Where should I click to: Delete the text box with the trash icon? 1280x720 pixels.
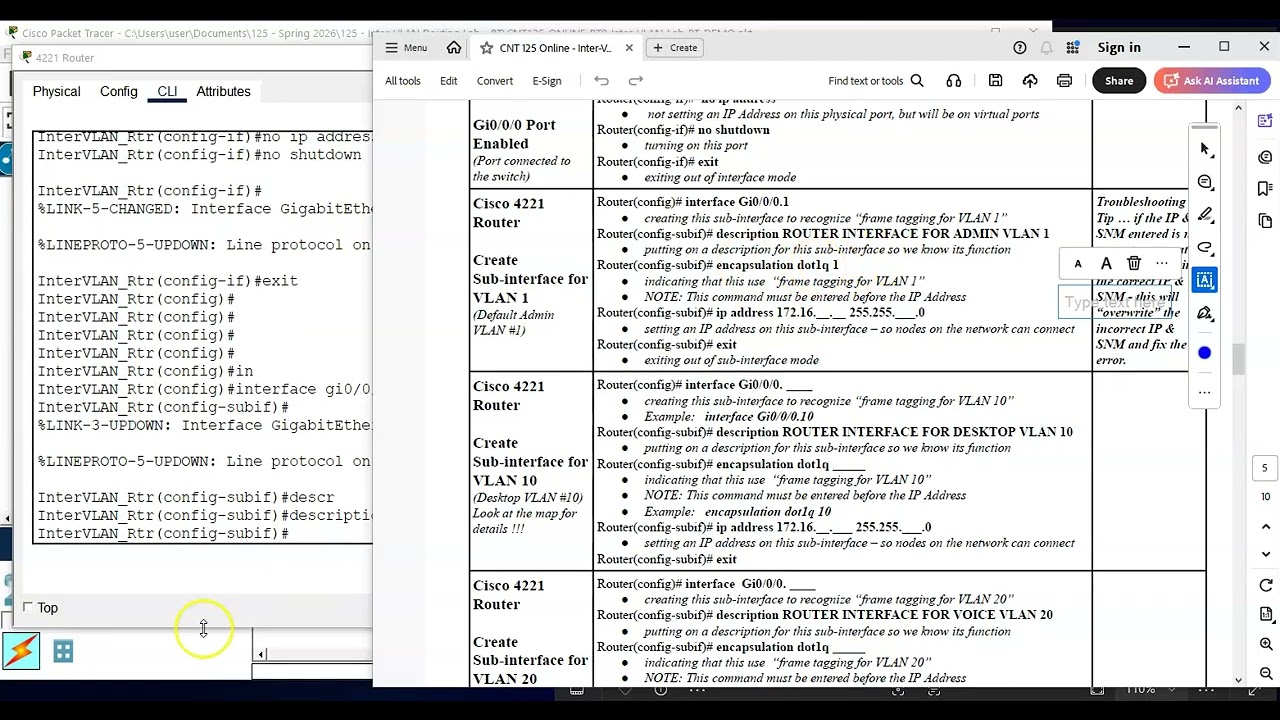(1134, 264)
